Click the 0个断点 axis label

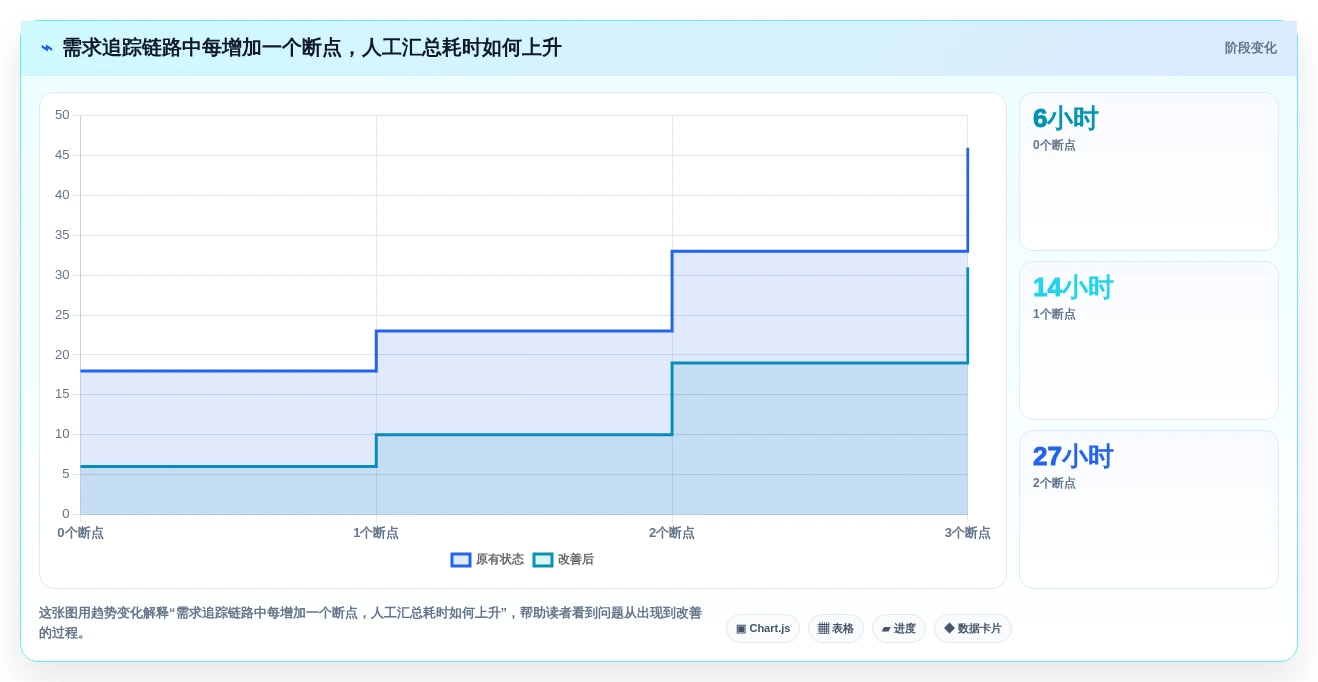pyautogui.click(x=81, y=533)
